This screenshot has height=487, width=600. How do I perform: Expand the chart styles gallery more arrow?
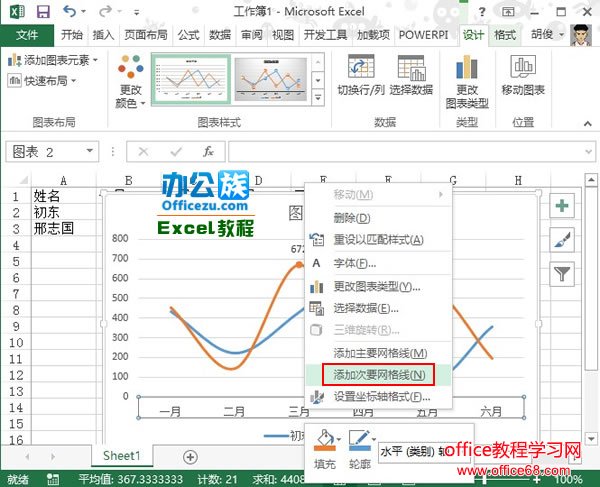point(318,98)
